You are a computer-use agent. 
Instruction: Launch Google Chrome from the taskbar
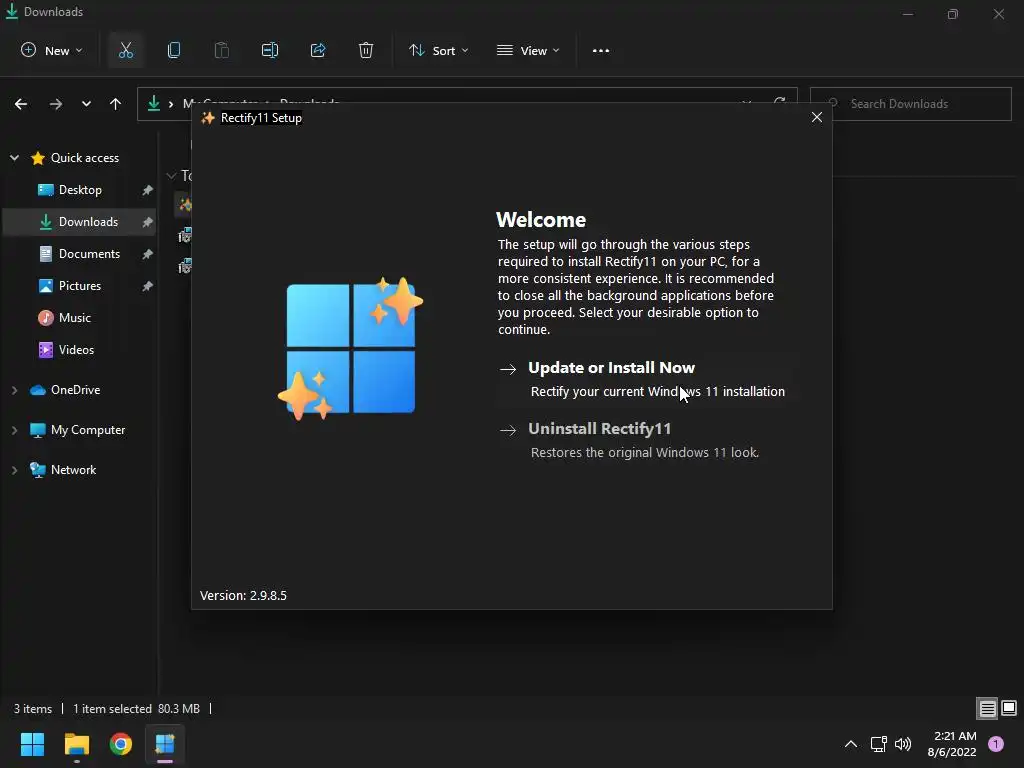point(121,744)
